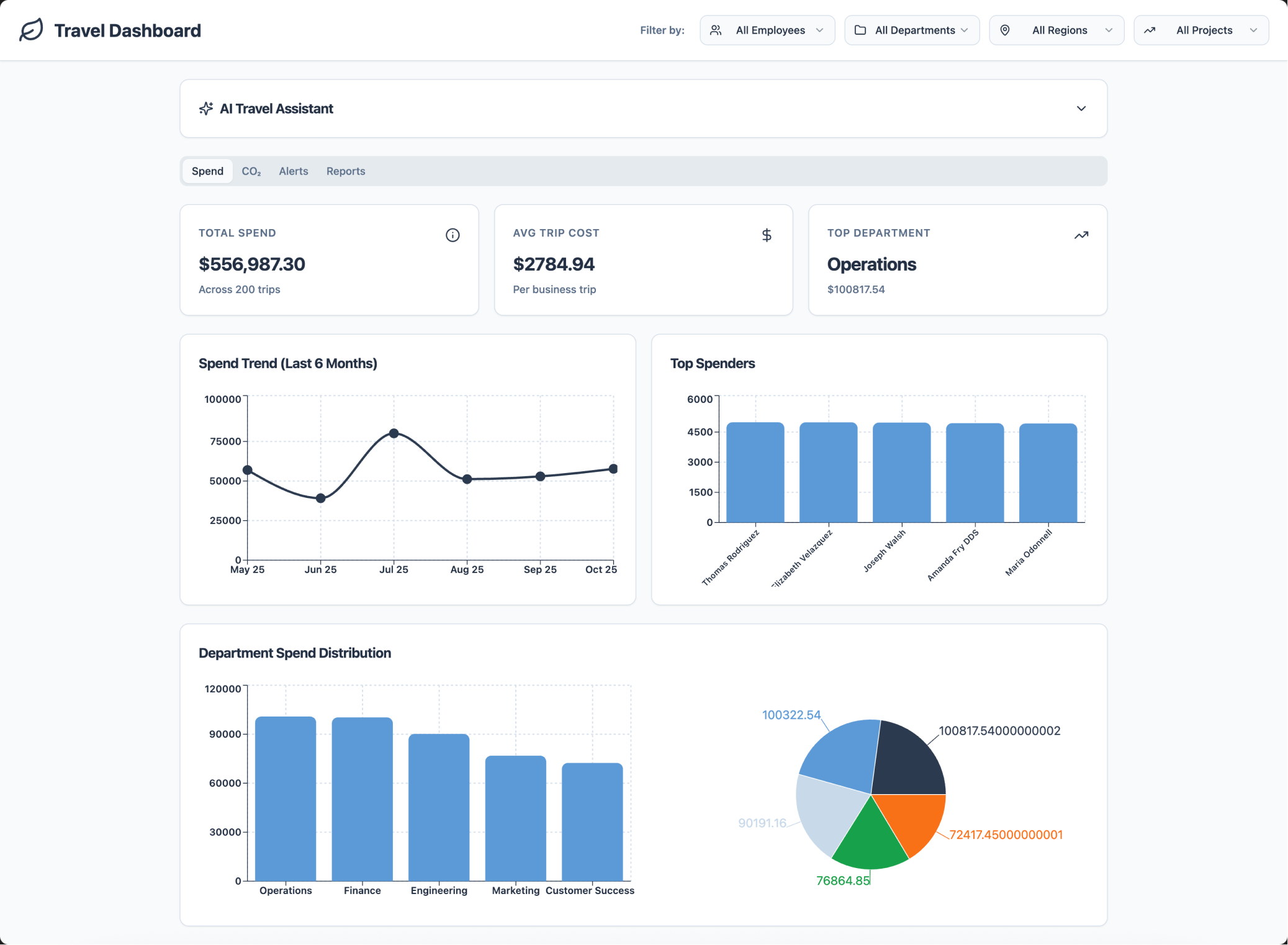Switch to the Alerts tab

(x=294, y=171)
